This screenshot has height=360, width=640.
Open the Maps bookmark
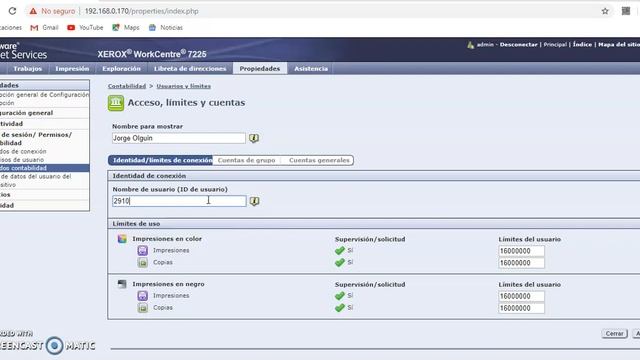click(126, 27)
